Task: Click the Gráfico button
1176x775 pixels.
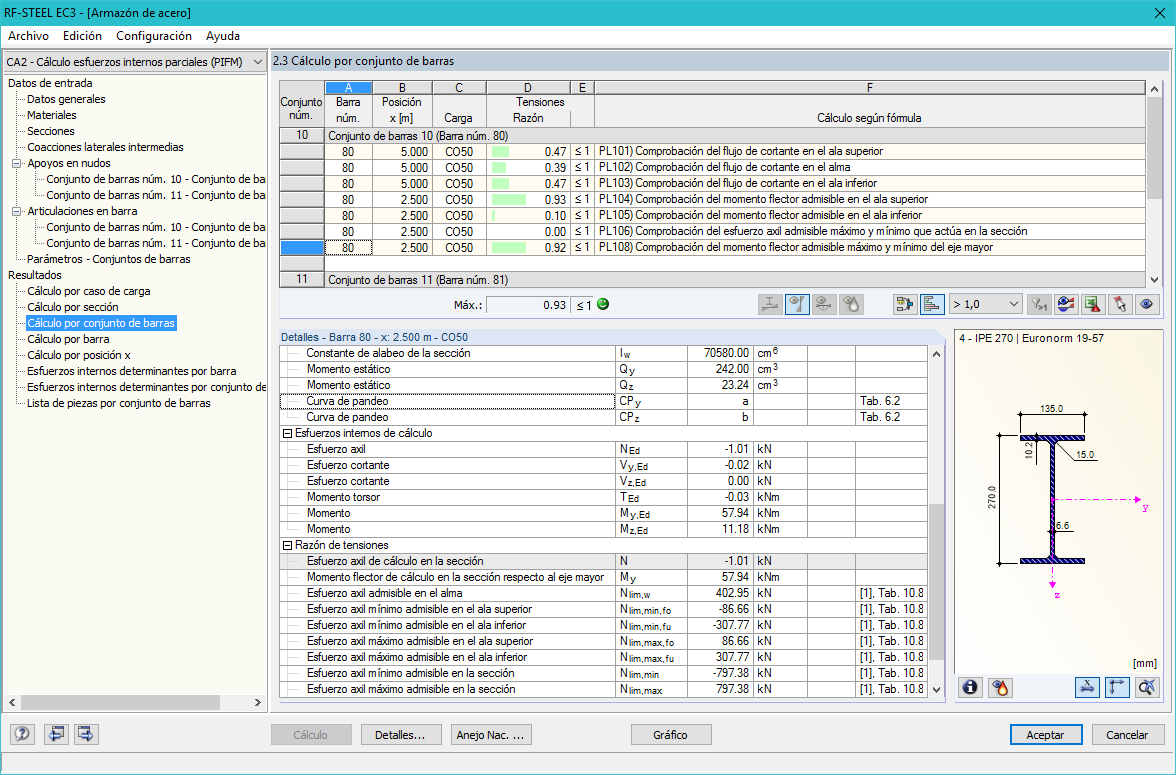Action: 670,735
